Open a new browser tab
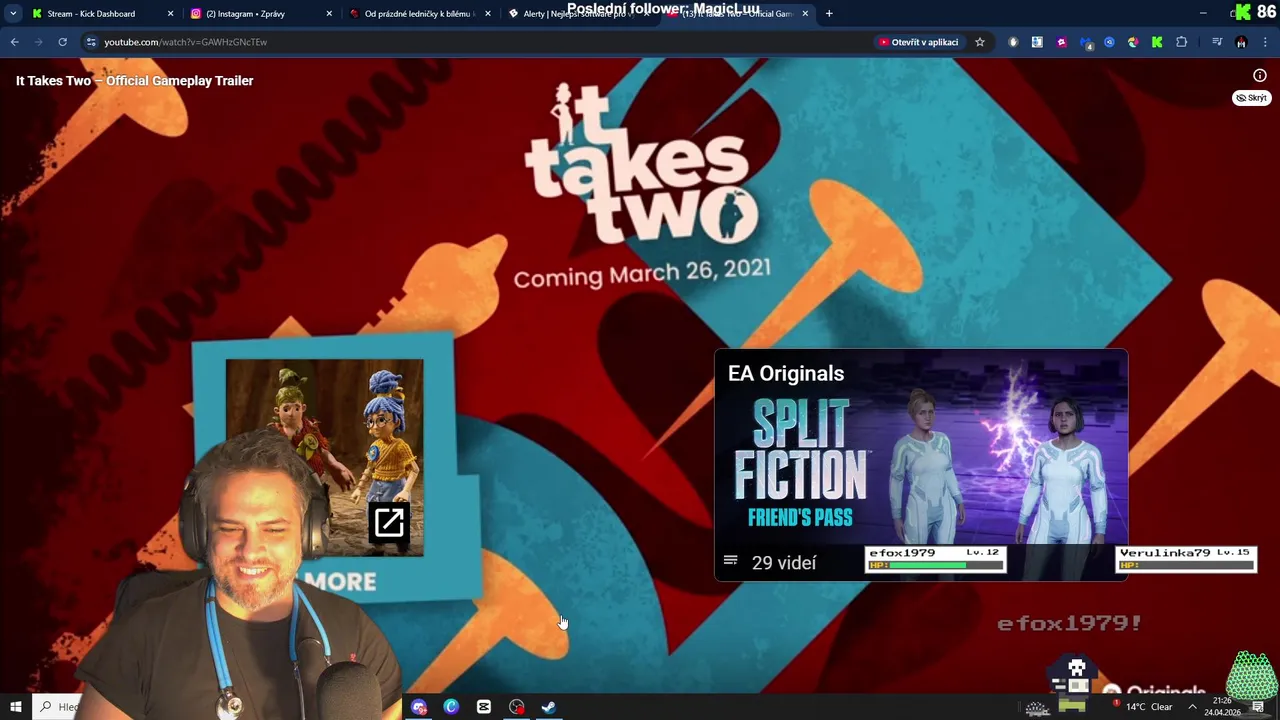This screenshot has height=720, width=1280. (829, 14)
